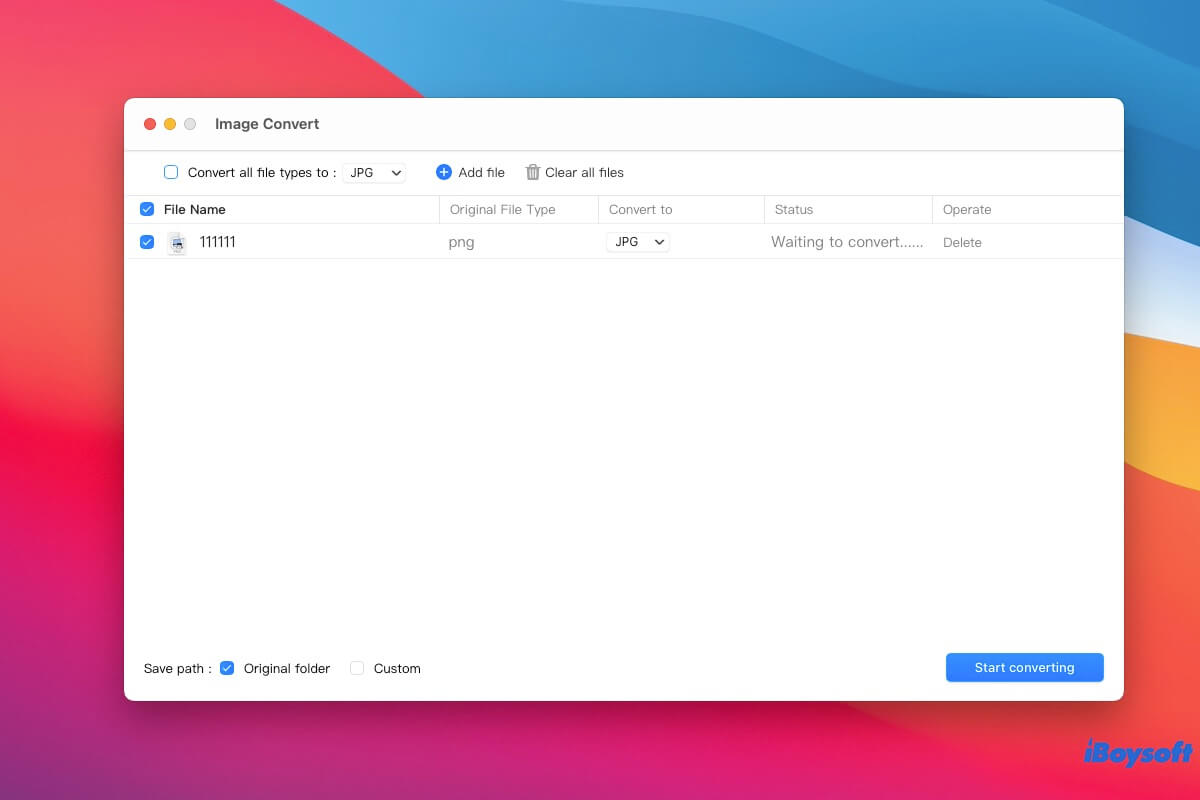The image size is (1200, 800).
Task: Click the Original File Type column header
Action: click(x=502, y=210)
